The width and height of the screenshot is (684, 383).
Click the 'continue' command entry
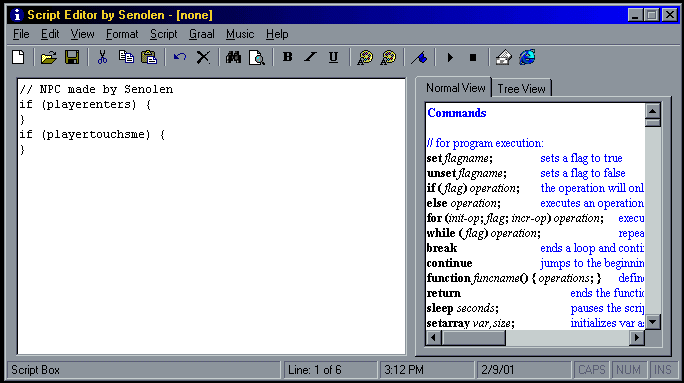point(450,263)
